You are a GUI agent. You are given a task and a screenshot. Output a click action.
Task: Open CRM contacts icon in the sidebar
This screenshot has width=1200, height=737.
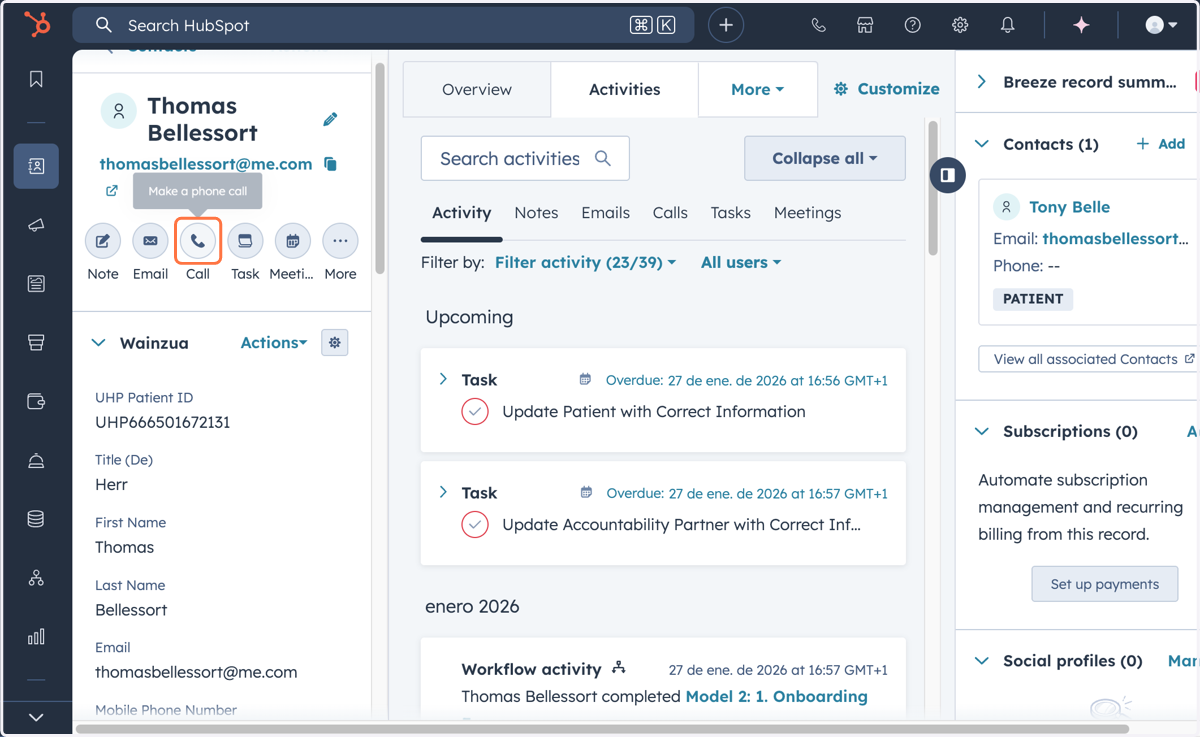pyautogui.click(x=36, y=166)
